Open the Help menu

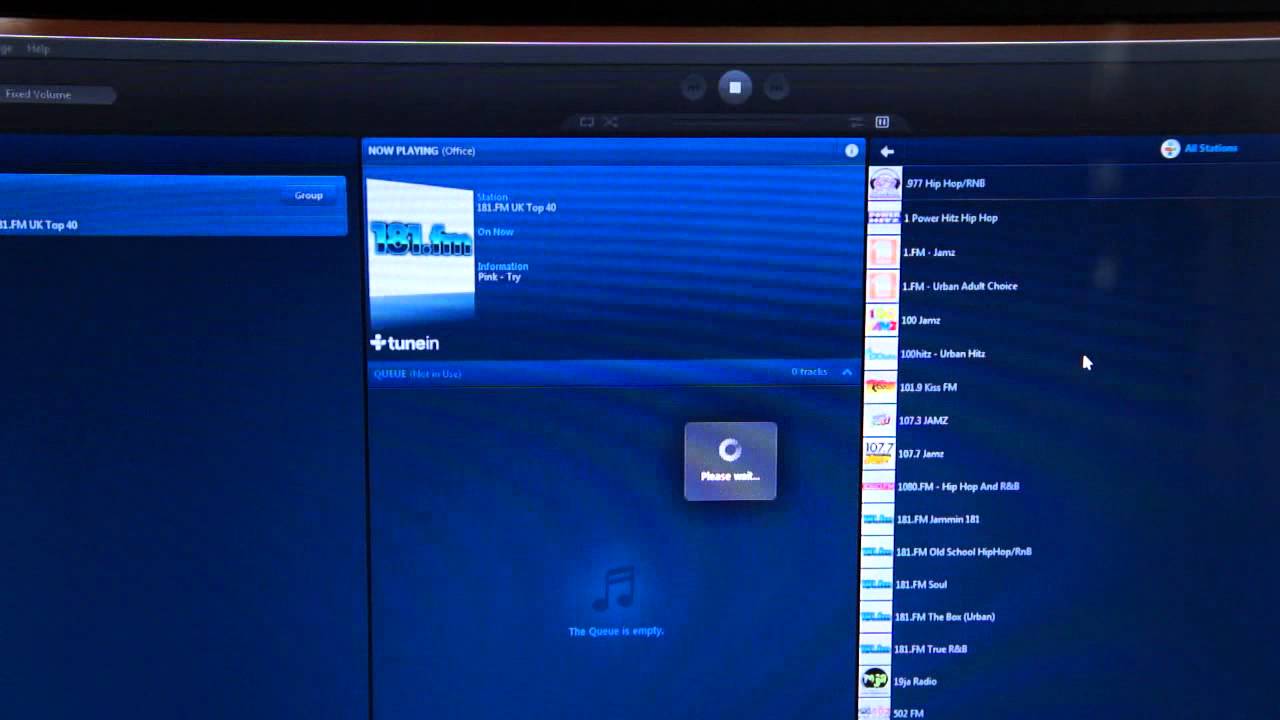coord(38,48)
